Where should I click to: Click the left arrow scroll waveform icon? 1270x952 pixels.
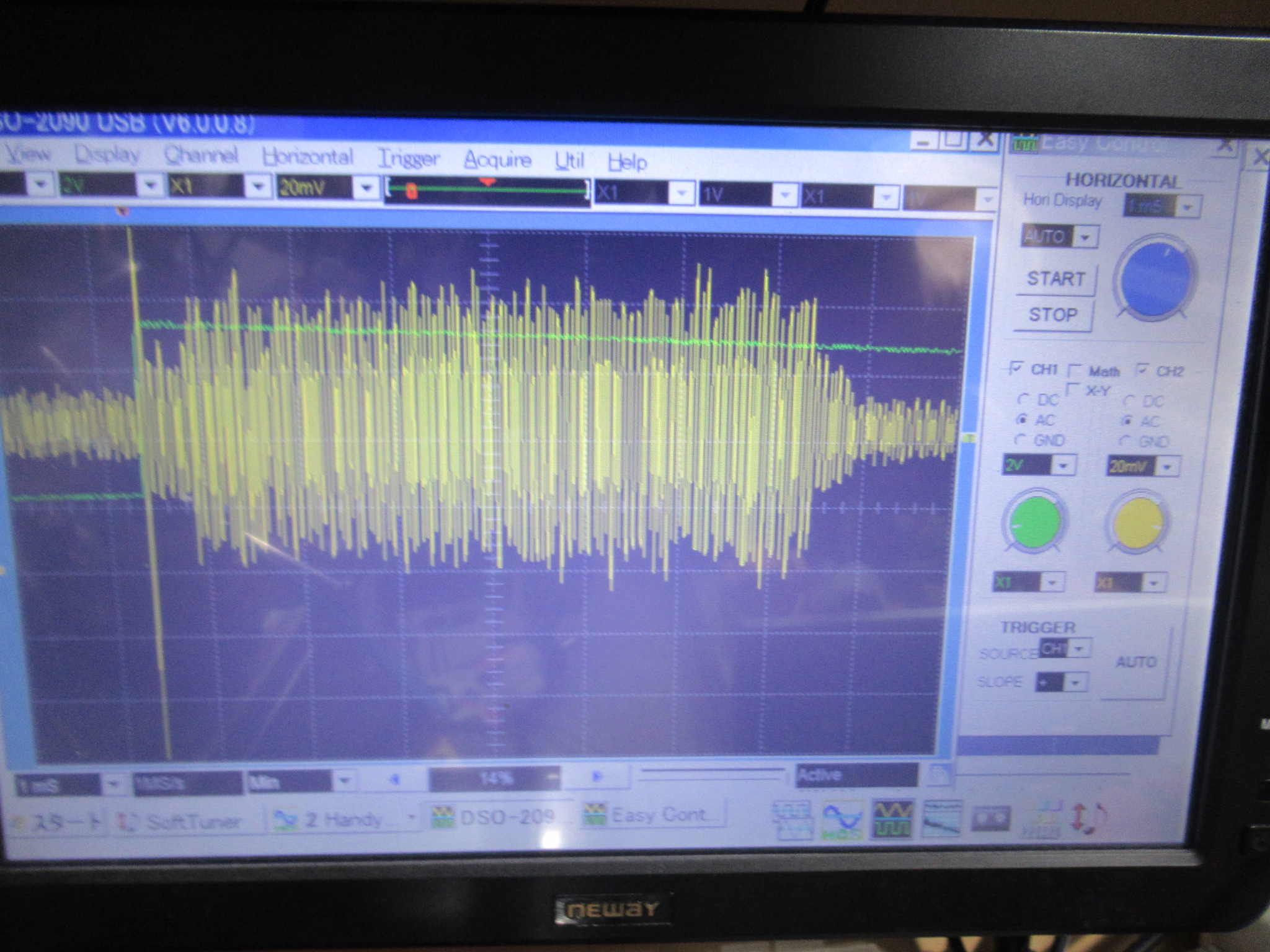[394, 778]
